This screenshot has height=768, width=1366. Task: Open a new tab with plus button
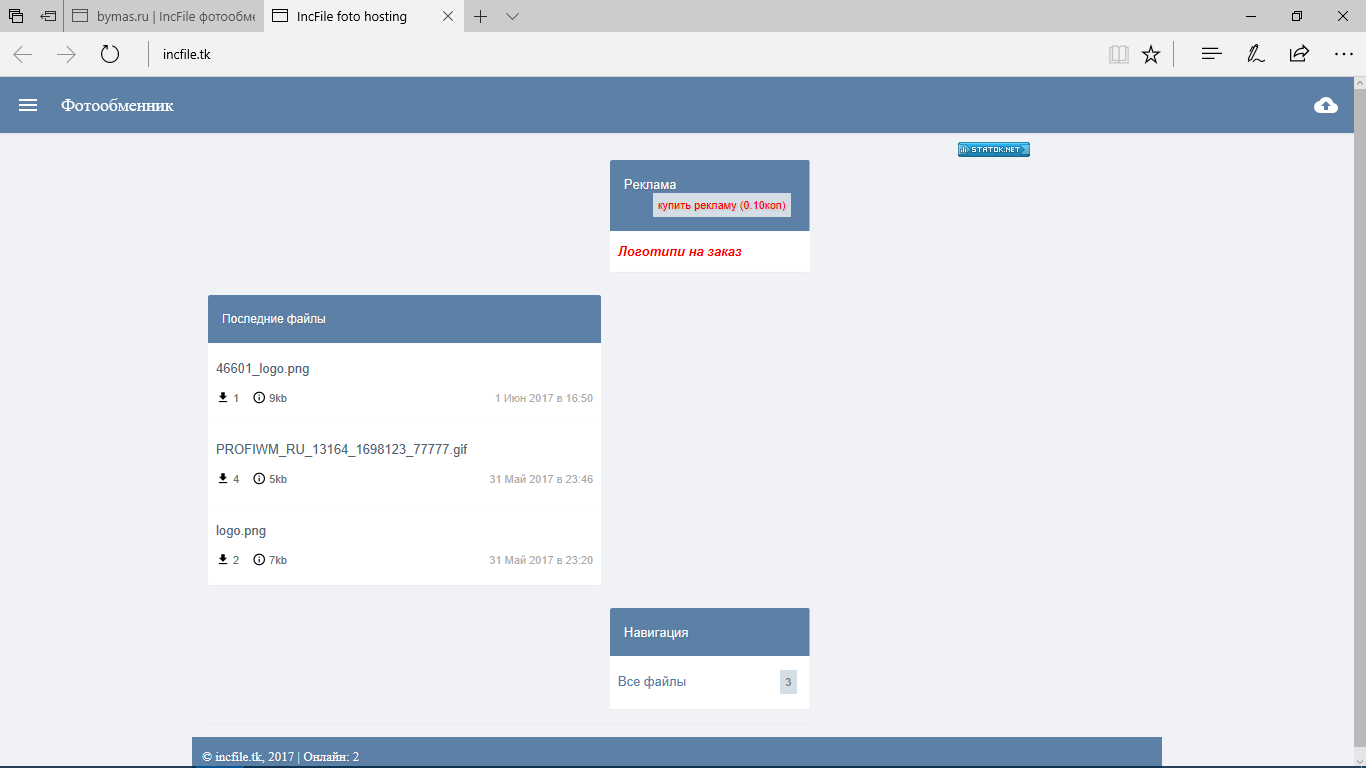click(481, 16)
